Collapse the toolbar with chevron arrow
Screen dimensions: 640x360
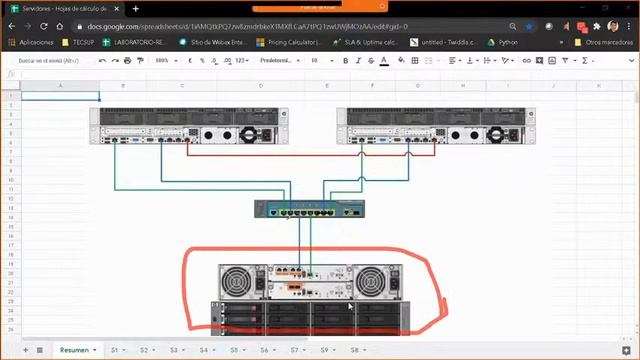[631, 60]
